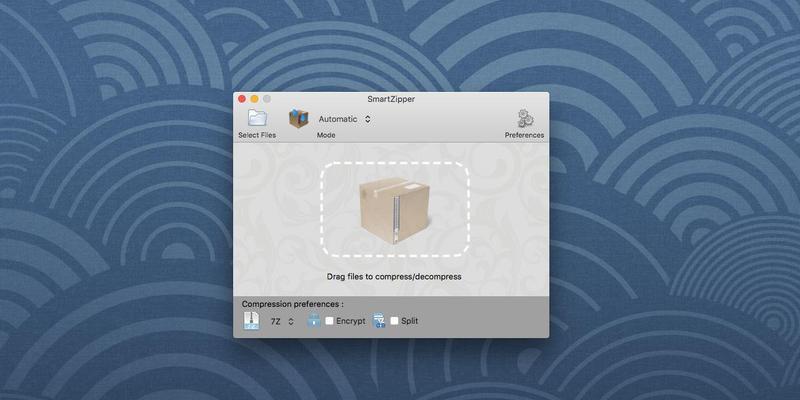Close the SmartZipper window
Screen dimensions: 800x400
coord(242,99)
